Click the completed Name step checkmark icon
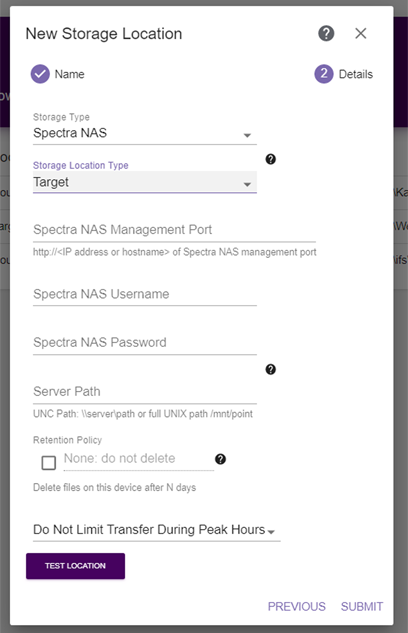The image size is (408, 633). (40, 74)
